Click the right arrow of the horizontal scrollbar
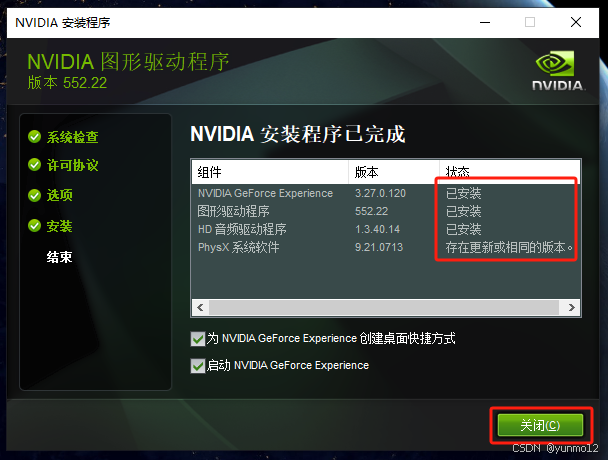608x460 pixels. (x=571, y=308)
